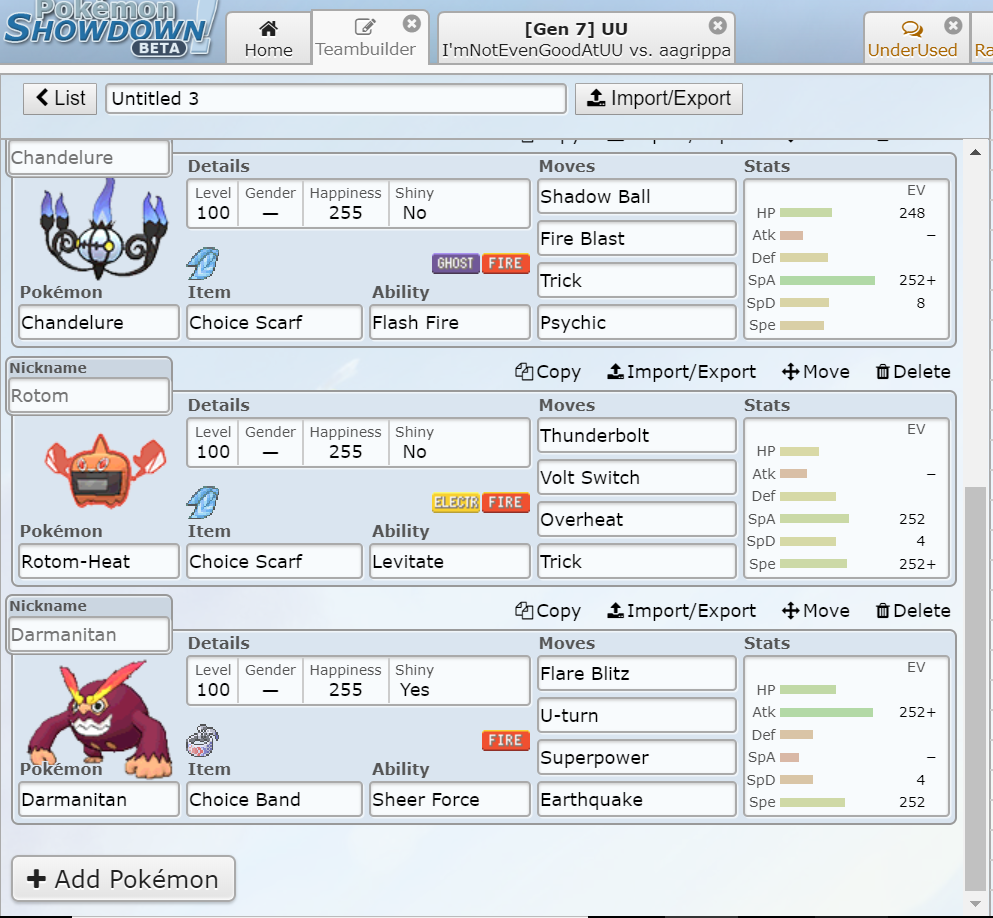Copy the Rotom-Heat set
The height and width of the screenshot is (918, 993).
tap(548, 372)
